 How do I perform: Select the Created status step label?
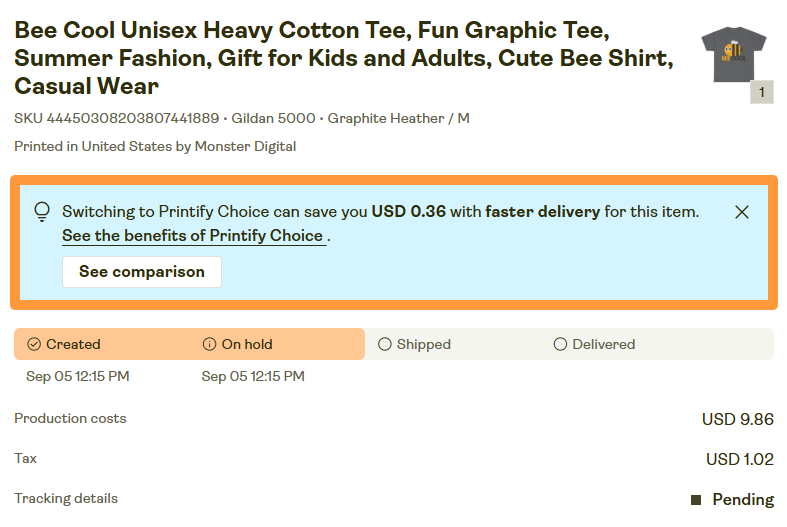coord(73,344)
